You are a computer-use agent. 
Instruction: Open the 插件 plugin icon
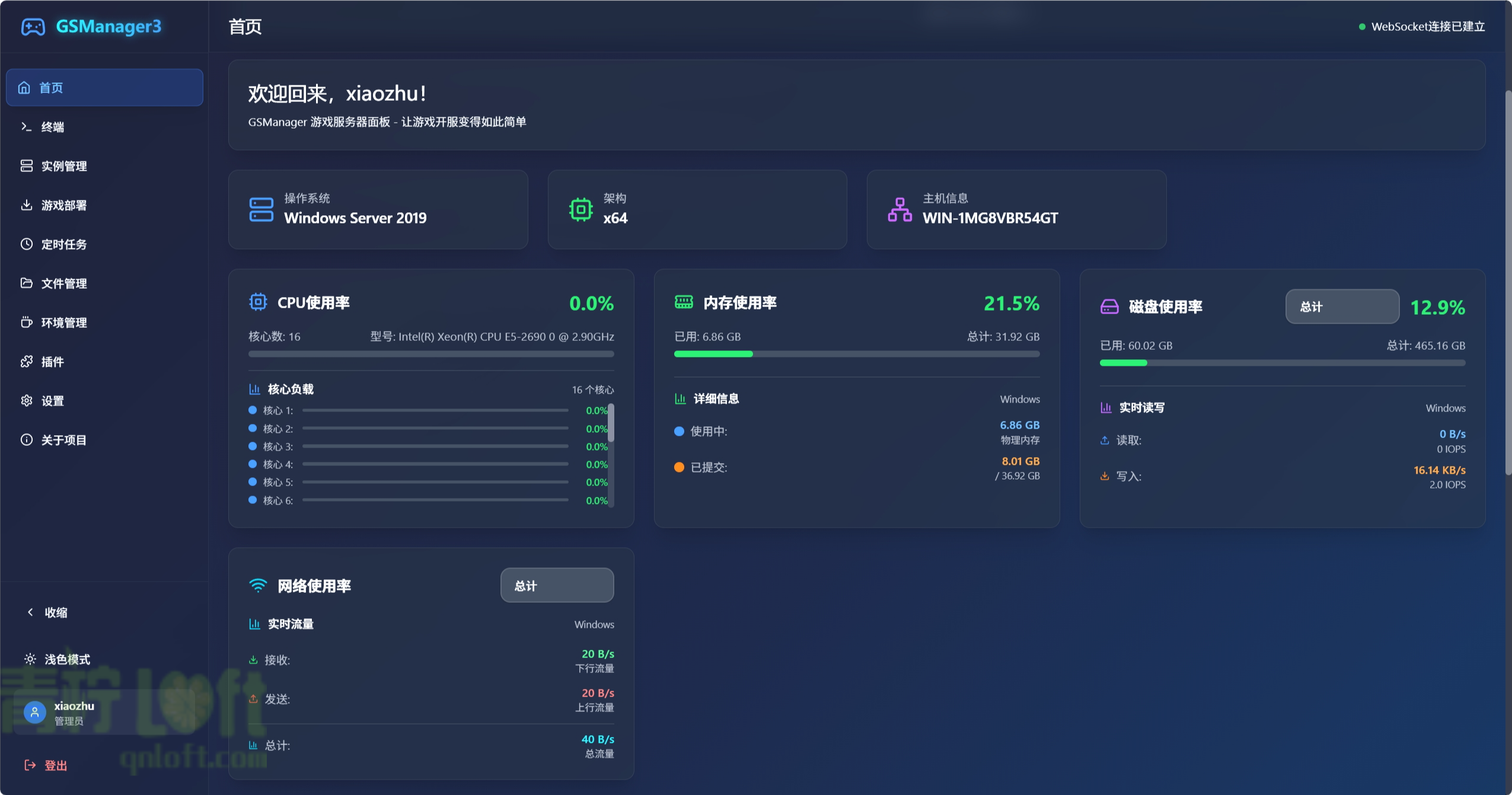[27, 362]
